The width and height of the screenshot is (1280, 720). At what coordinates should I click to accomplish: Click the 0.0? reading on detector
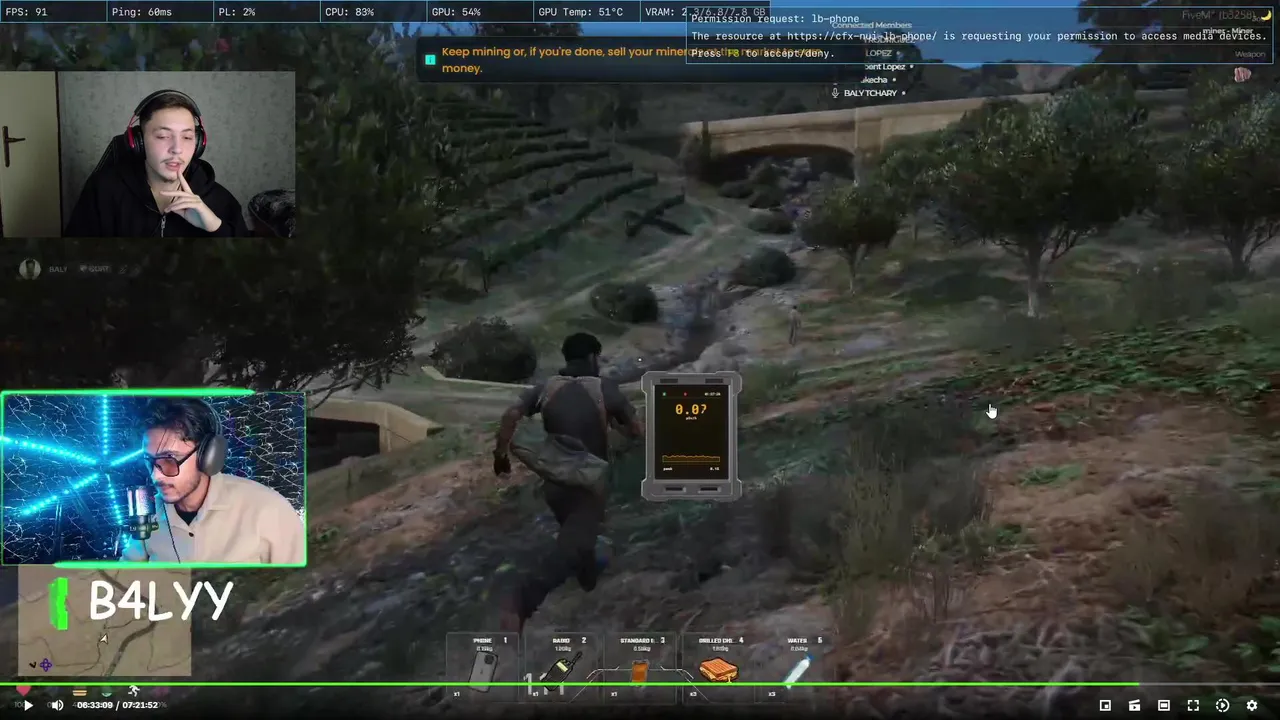(x=691, y=409)
